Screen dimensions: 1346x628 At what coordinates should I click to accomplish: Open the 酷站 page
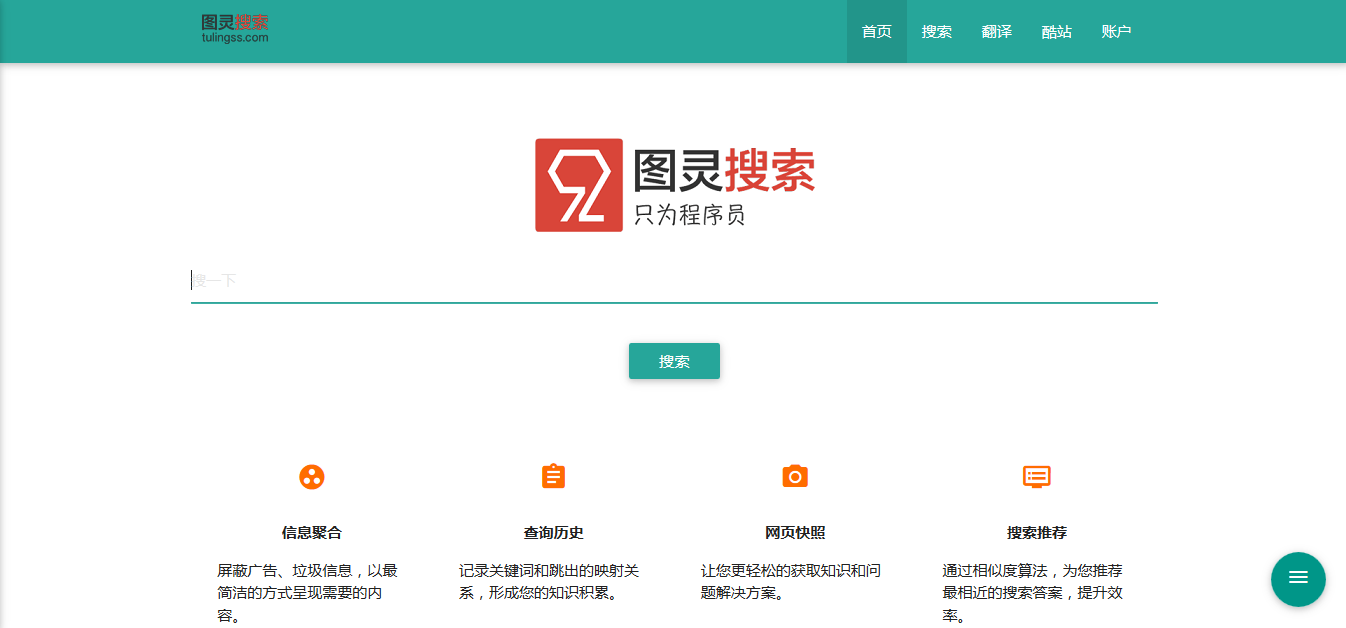click(1056, 31)
